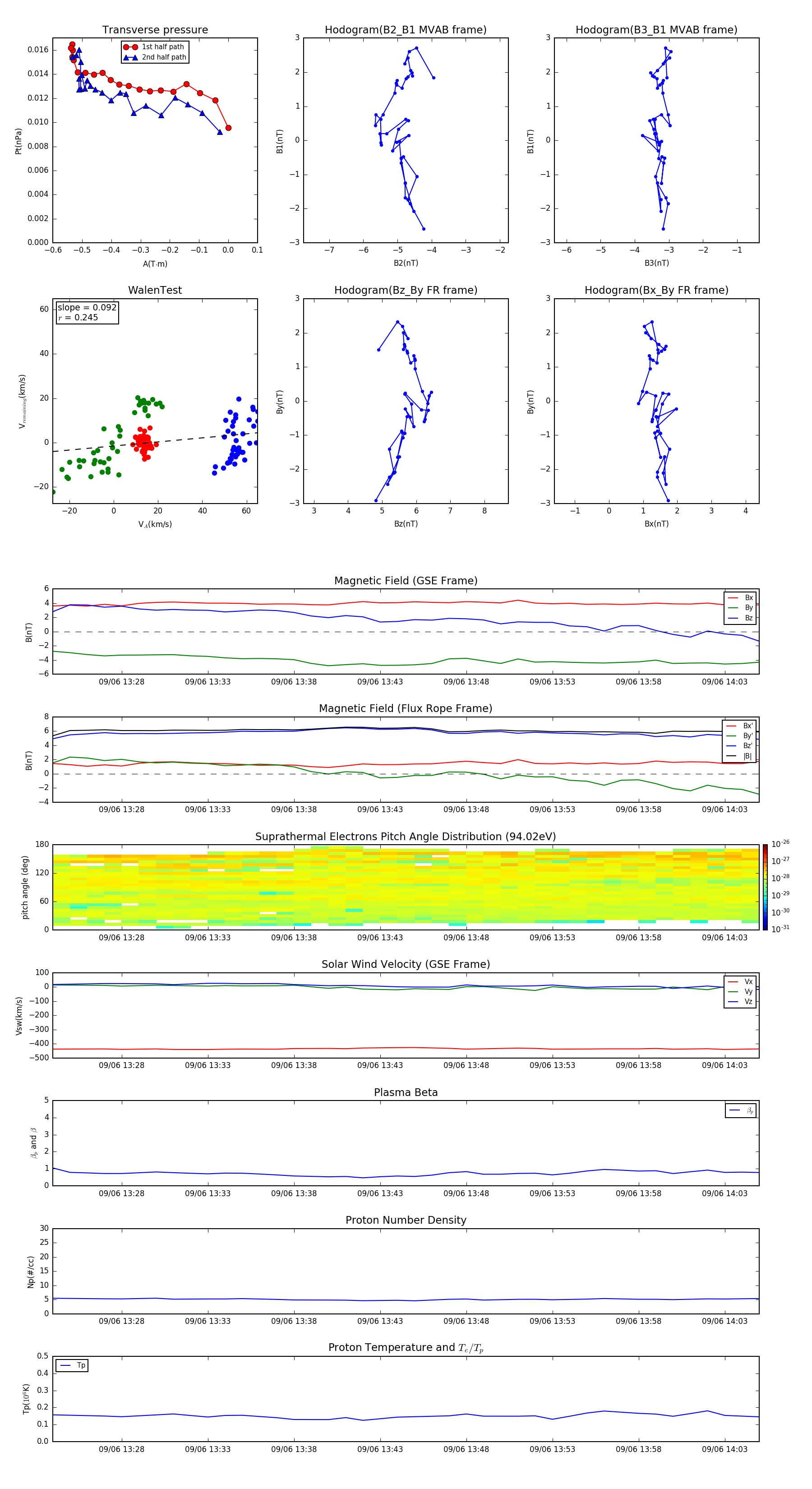This screenshot has height=1489, width=812.
Task: Click the "Magnetic Field (Flux Rope Frame)" title
Action: click(x=406, y=709)
